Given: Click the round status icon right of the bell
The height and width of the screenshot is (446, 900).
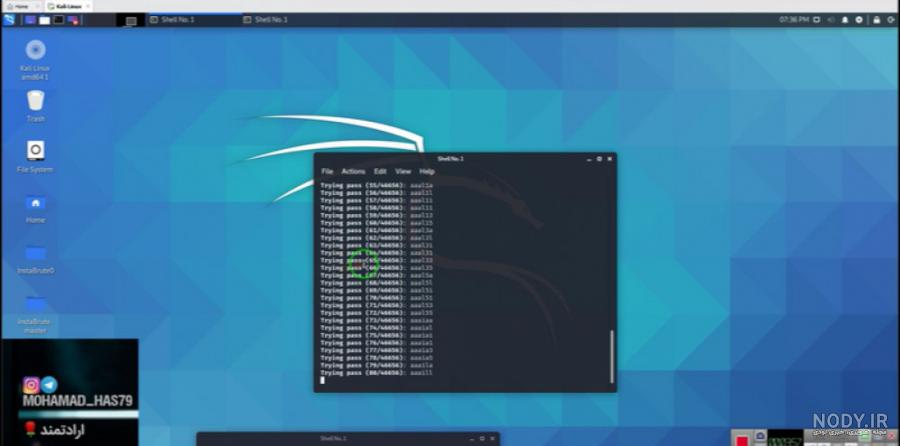Looking at the screenshot, I should 859,20.
